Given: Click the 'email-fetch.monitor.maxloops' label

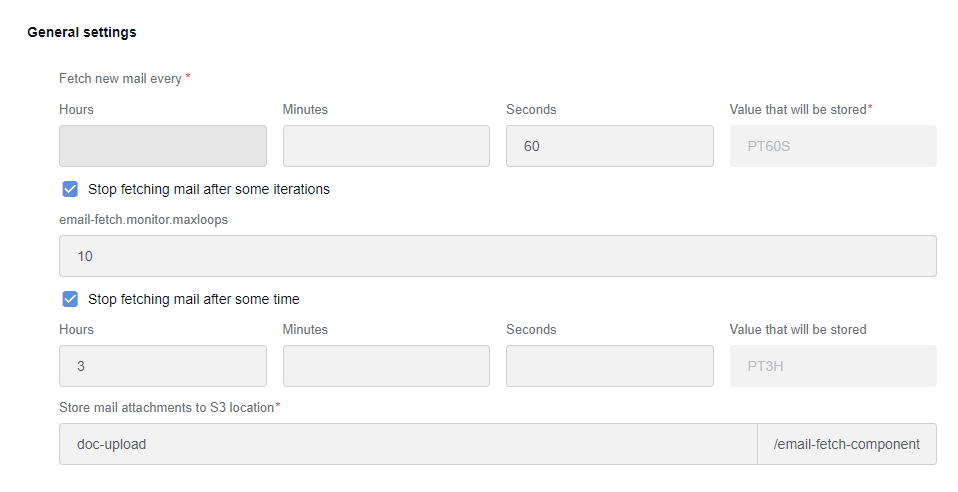Looking at the screenshot, I should (144, 219).
